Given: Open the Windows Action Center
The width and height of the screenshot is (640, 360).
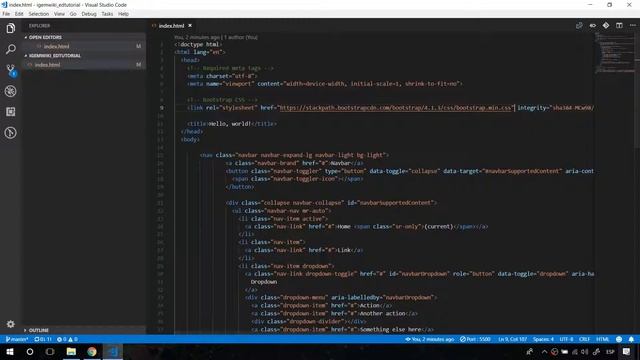Looking at the screenshot, I should 626,351.
